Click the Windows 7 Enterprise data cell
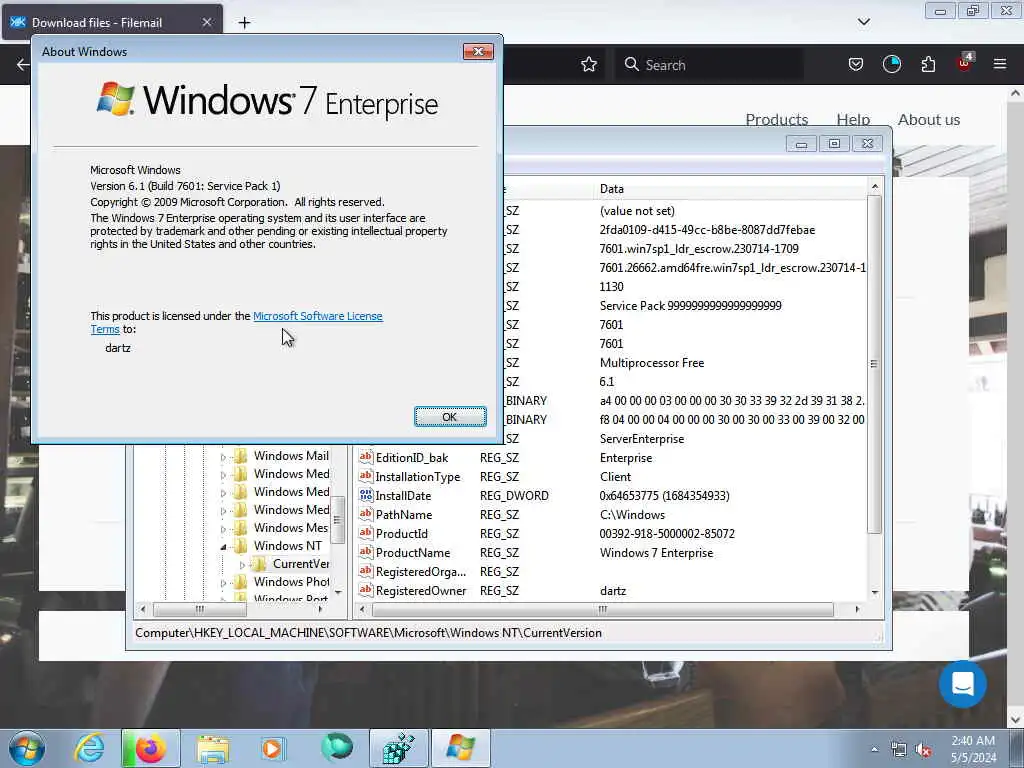 tap(656, 552)
